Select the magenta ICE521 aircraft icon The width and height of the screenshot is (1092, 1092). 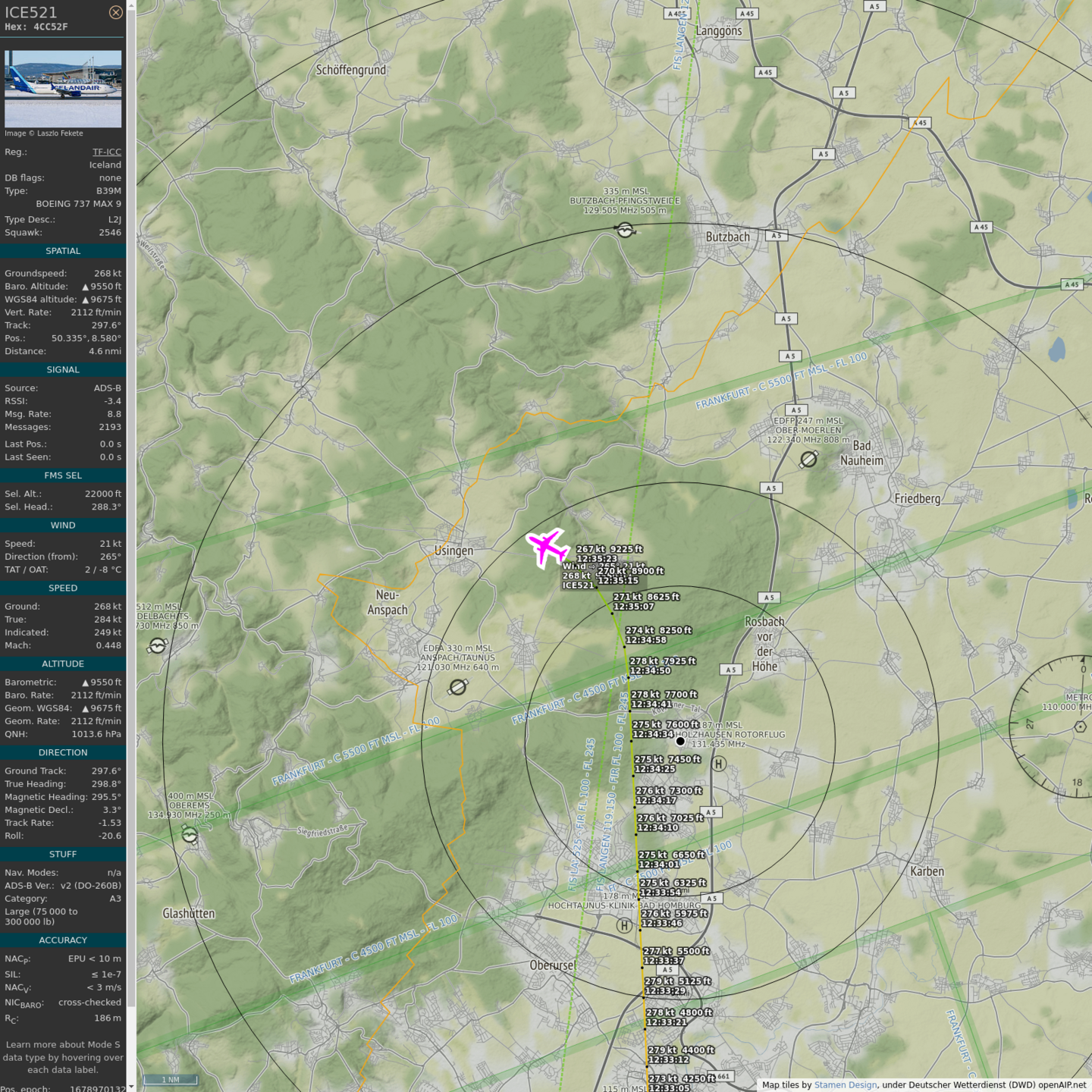point(548,547)
